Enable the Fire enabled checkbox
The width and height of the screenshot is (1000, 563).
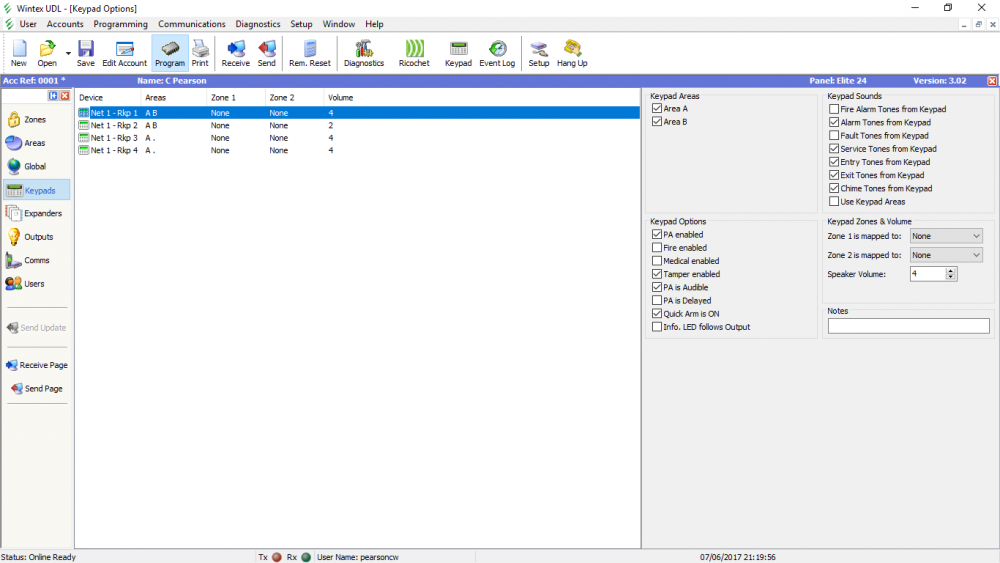coord(657,248)
